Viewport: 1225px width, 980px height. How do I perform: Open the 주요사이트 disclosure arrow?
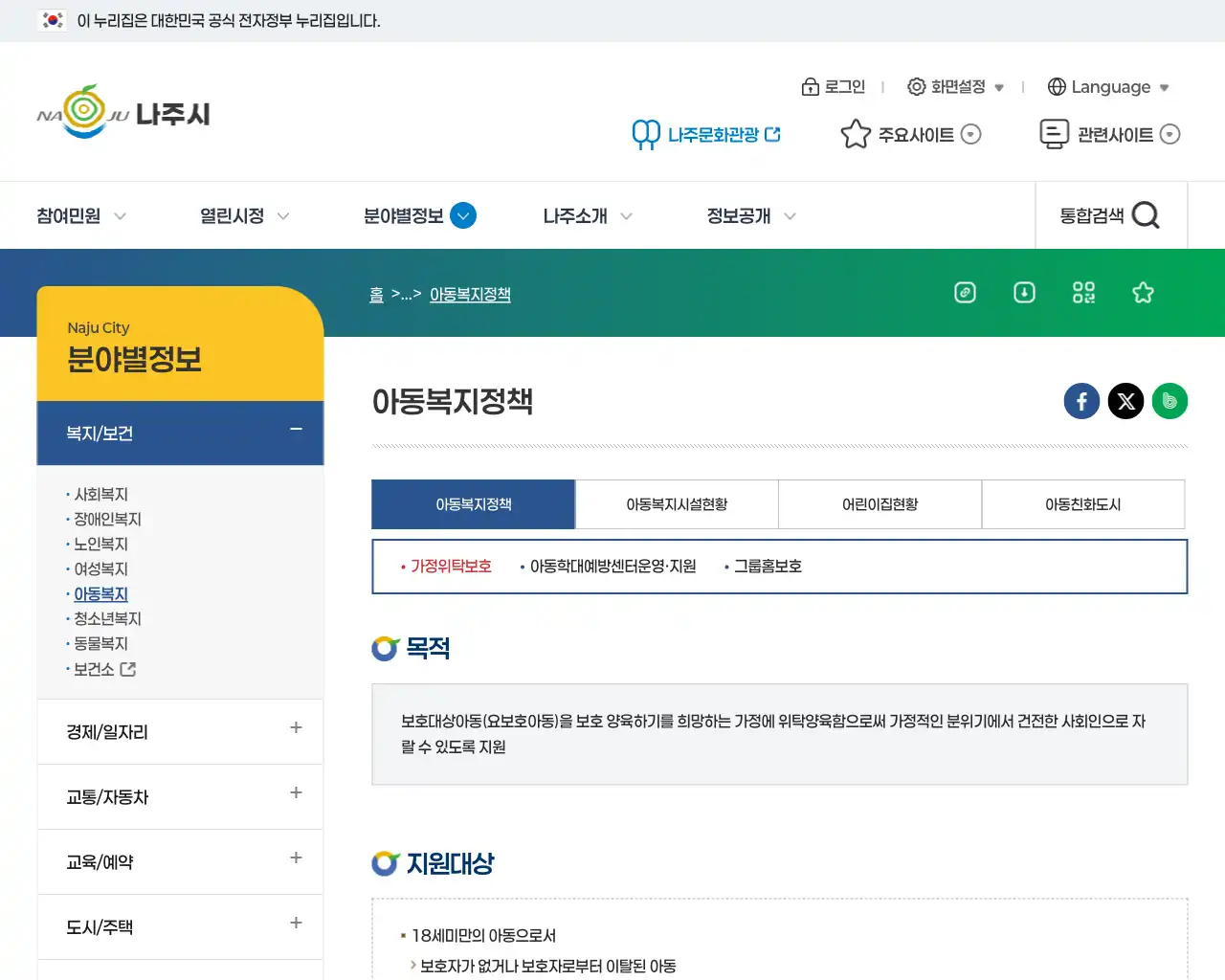(971, 134)
